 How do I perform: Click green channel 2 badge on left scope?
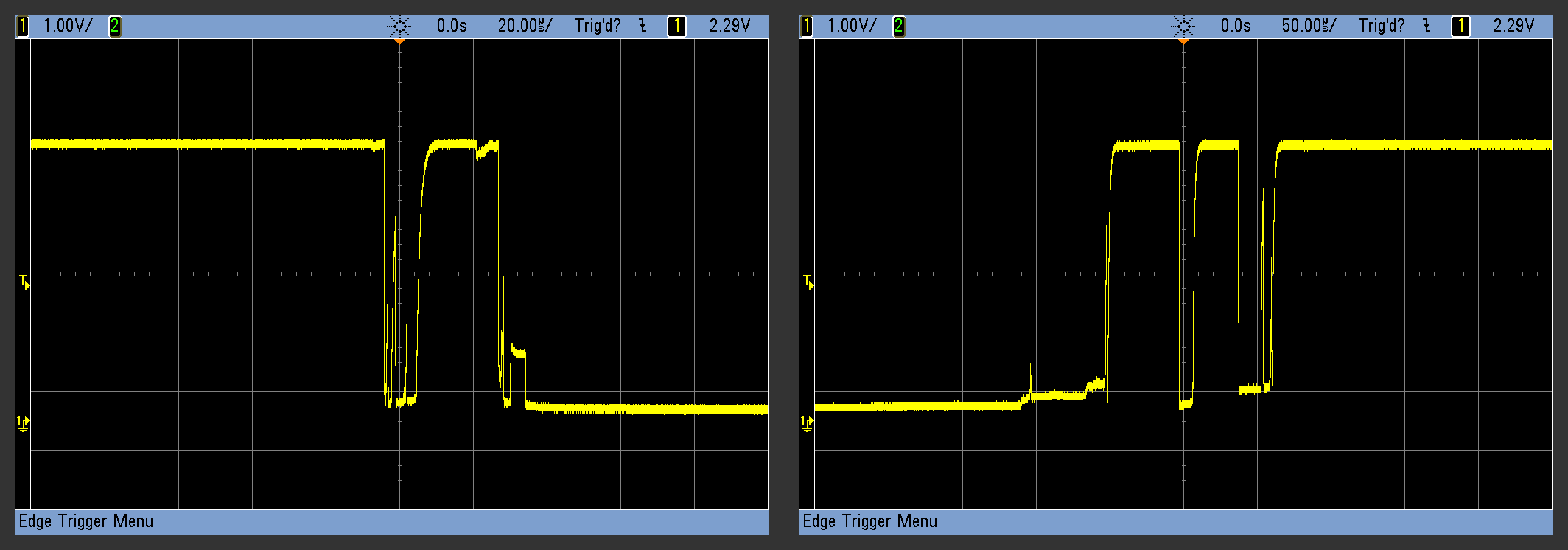[x=115, y=27]
